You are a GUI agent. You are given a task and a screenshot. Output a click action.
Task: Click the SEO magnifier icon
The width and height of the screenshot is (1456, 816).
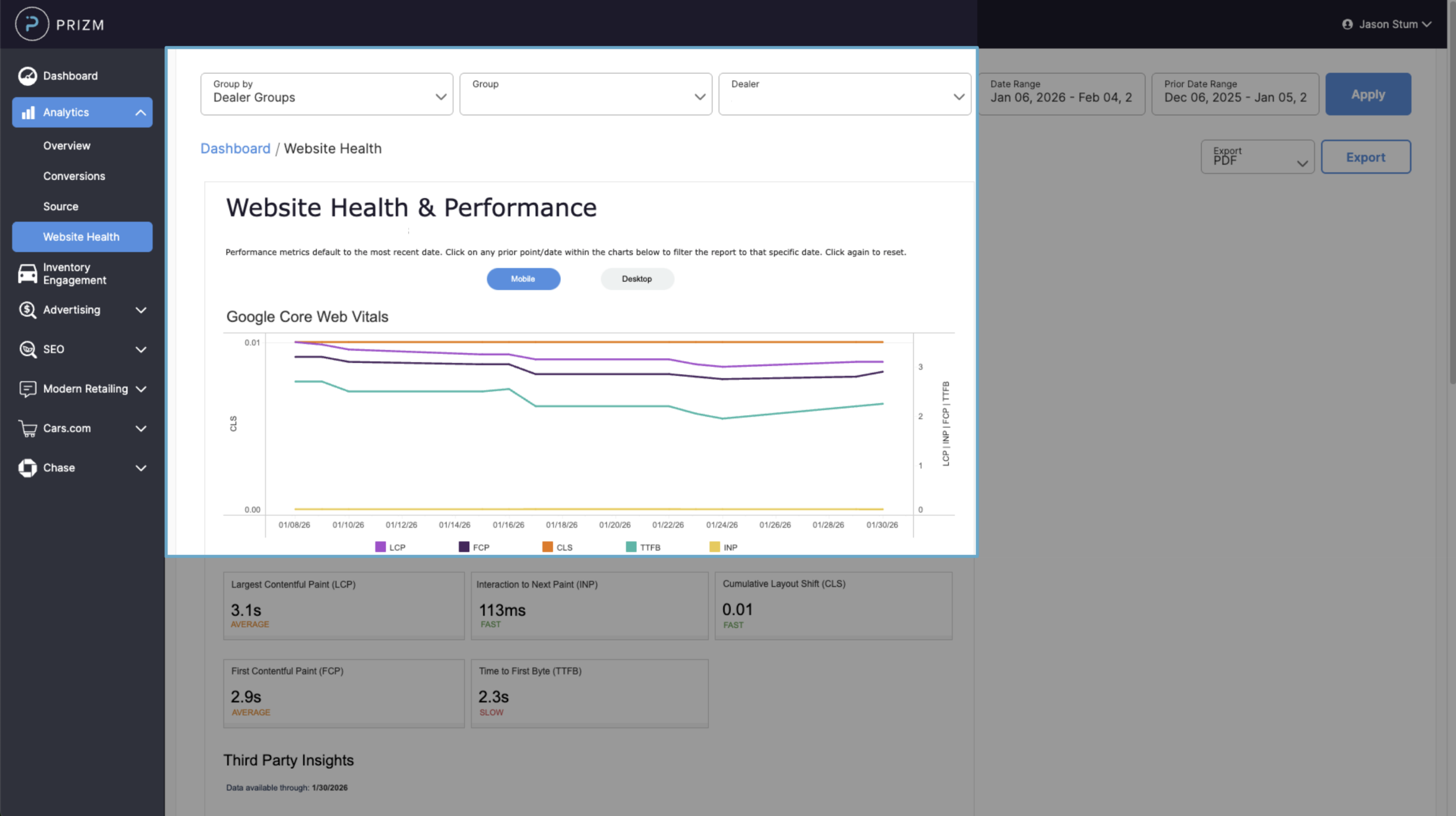tap(27, 349)
